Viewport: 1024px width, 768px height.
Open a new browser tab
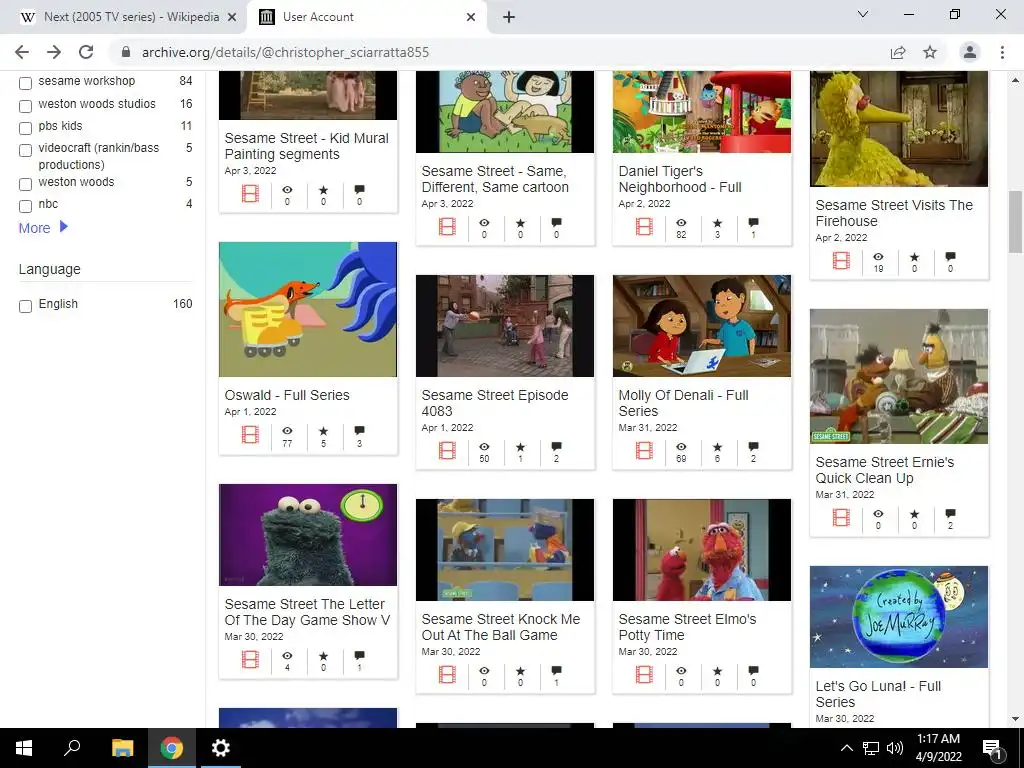click(509, 18)
